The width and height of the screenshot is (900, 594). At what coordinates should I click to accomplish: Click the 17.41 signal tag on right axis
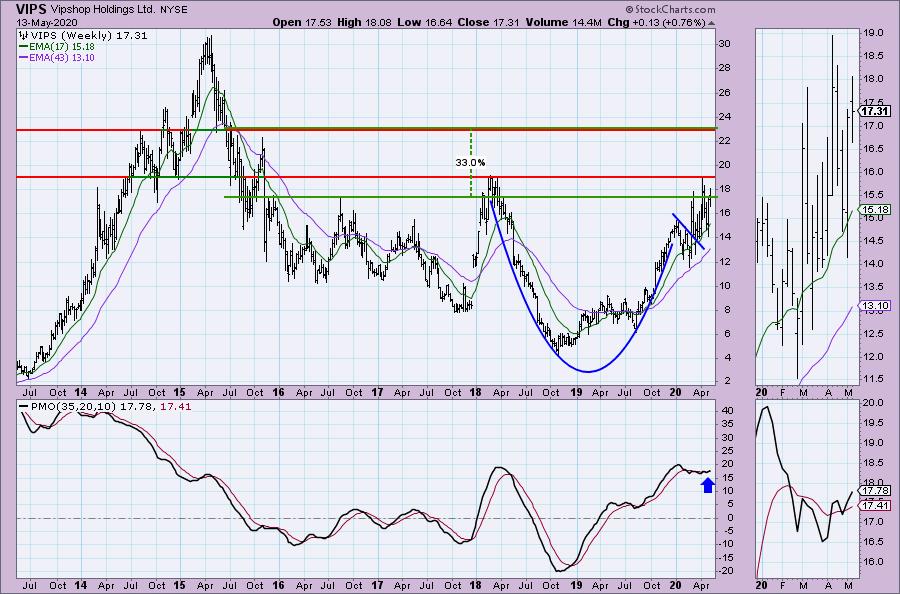click(875, 506)
